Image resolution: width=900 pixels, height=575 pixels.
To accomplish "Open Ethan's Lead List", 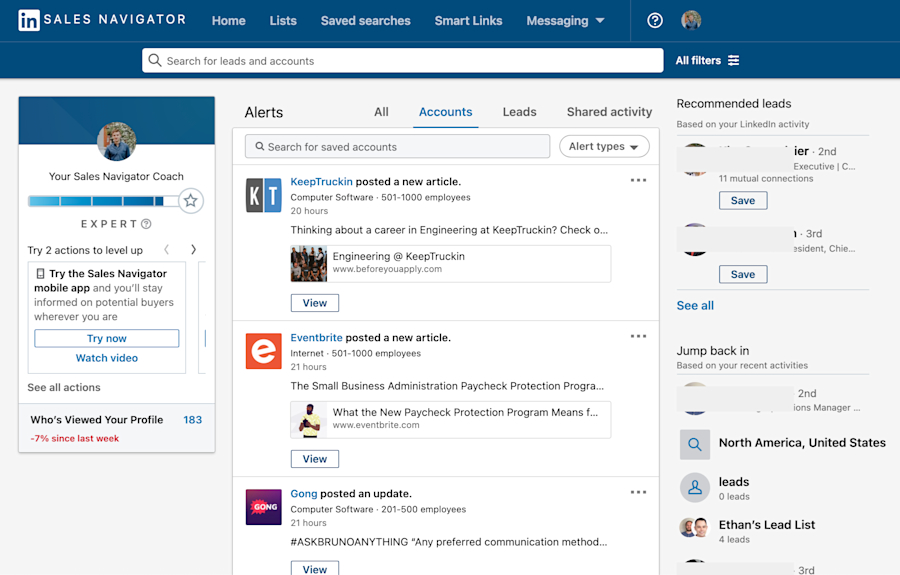I will pos(767,525).
